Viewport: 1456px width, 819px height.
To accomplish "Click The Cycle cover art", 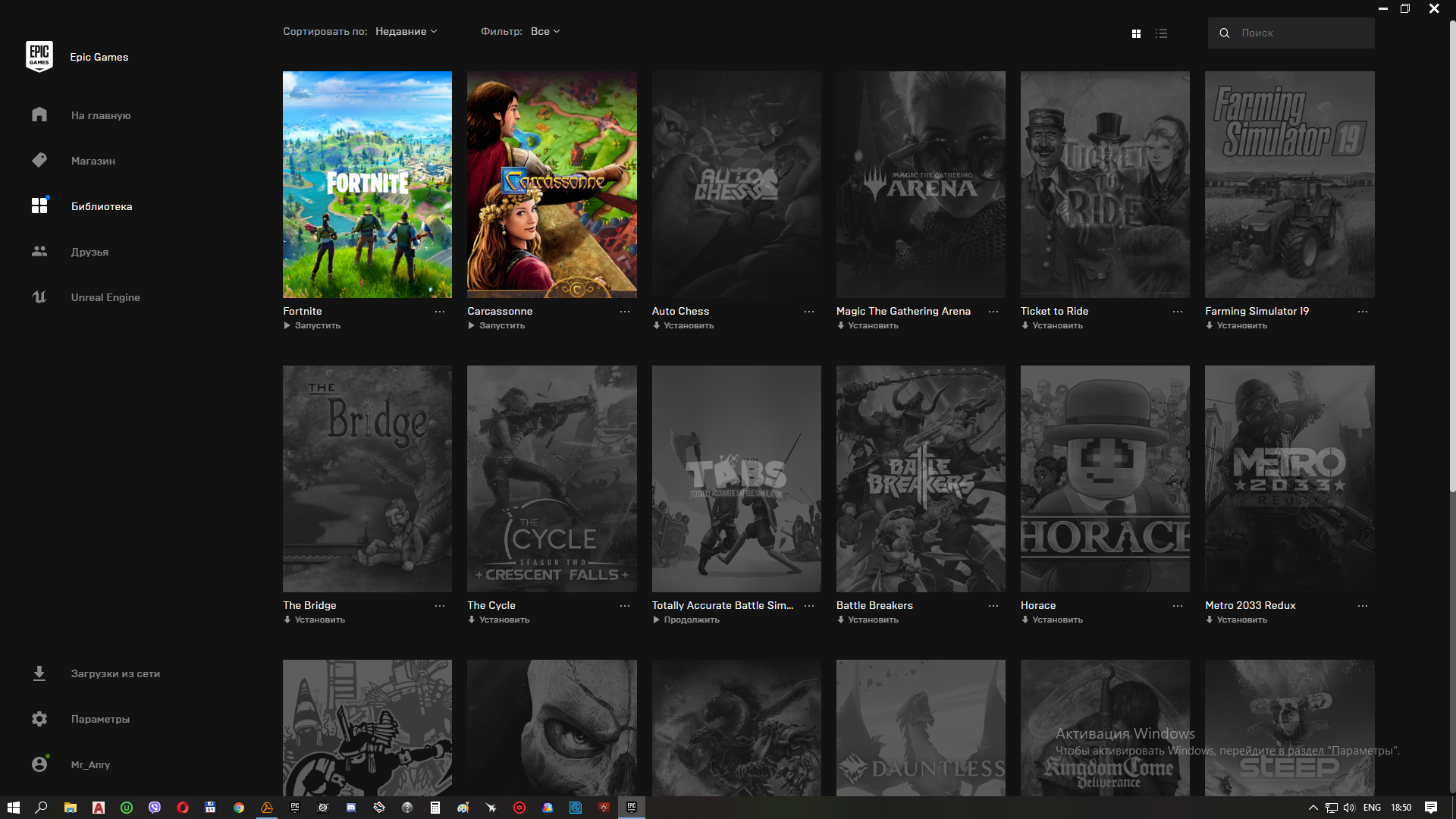I will 552,479.
